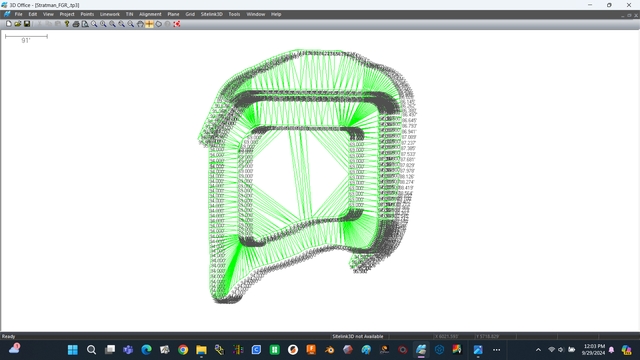Open a project with the folder icon

[x=18, y=24]
